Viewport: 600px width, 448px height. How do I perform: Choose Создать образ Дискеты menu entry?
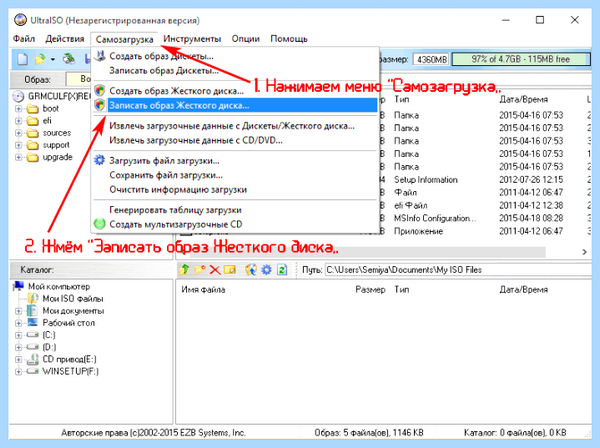235,56
